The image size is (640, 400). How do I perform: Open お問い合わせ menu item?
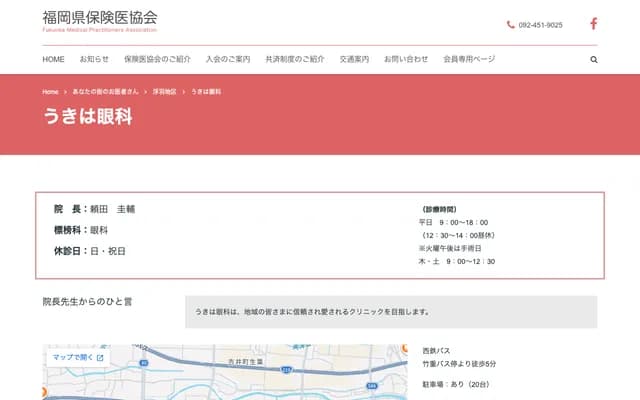[406, 60]
